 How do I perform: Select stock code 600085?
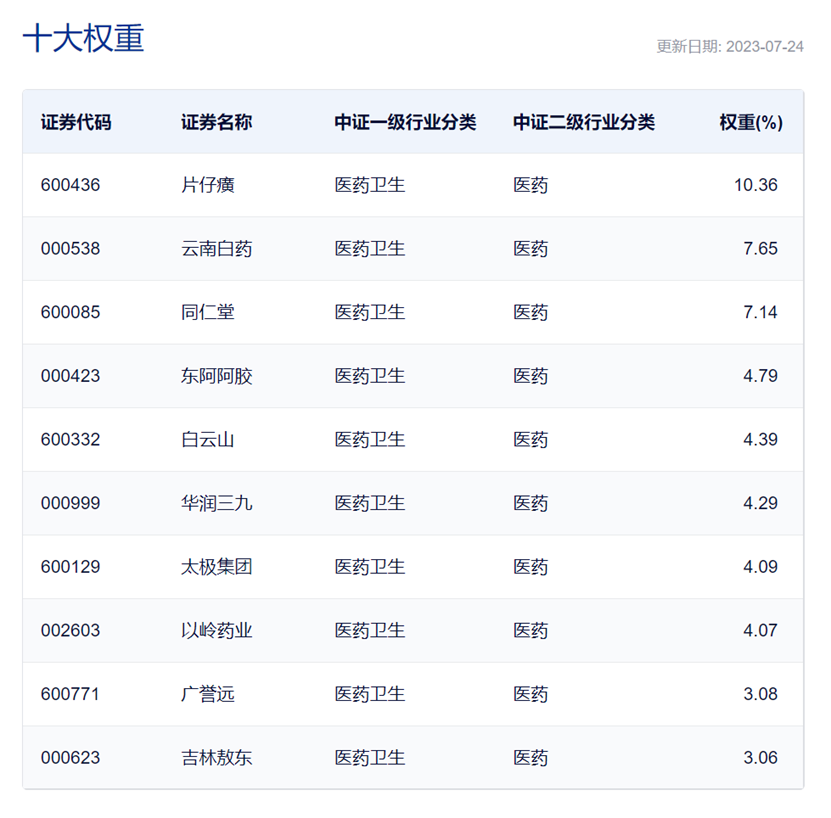click(x=70, y=312)
